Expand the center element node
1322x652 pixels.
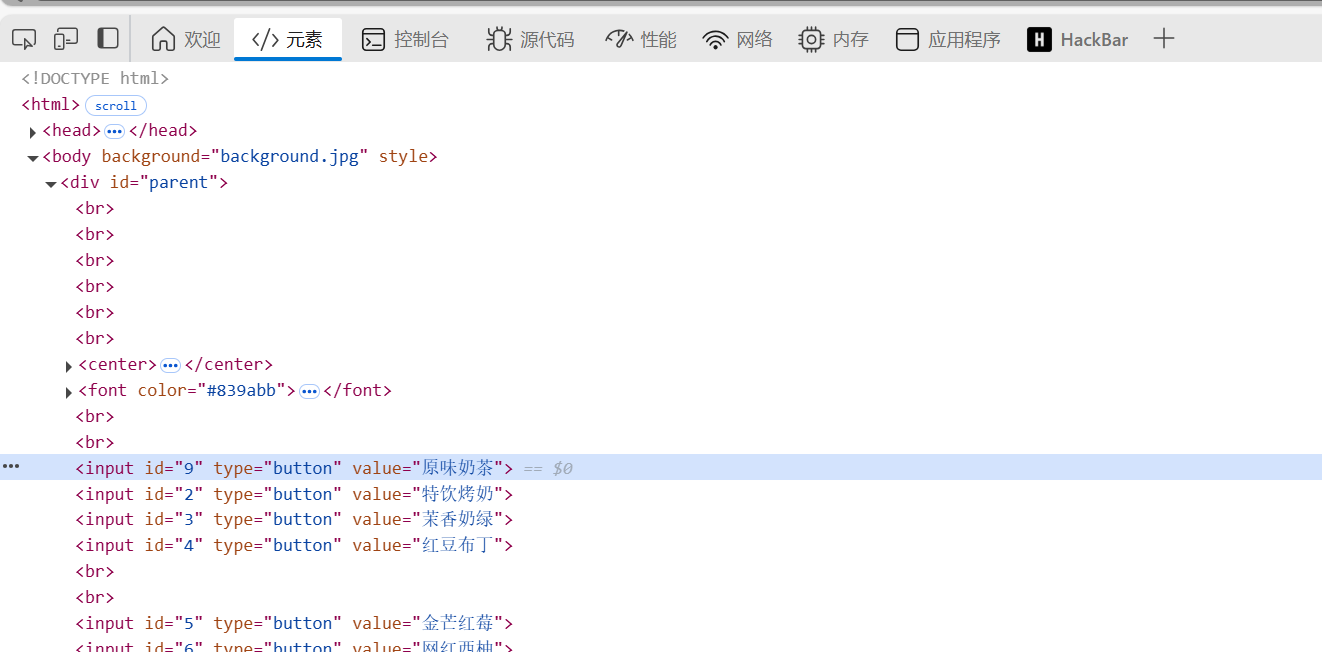[69, 366]
